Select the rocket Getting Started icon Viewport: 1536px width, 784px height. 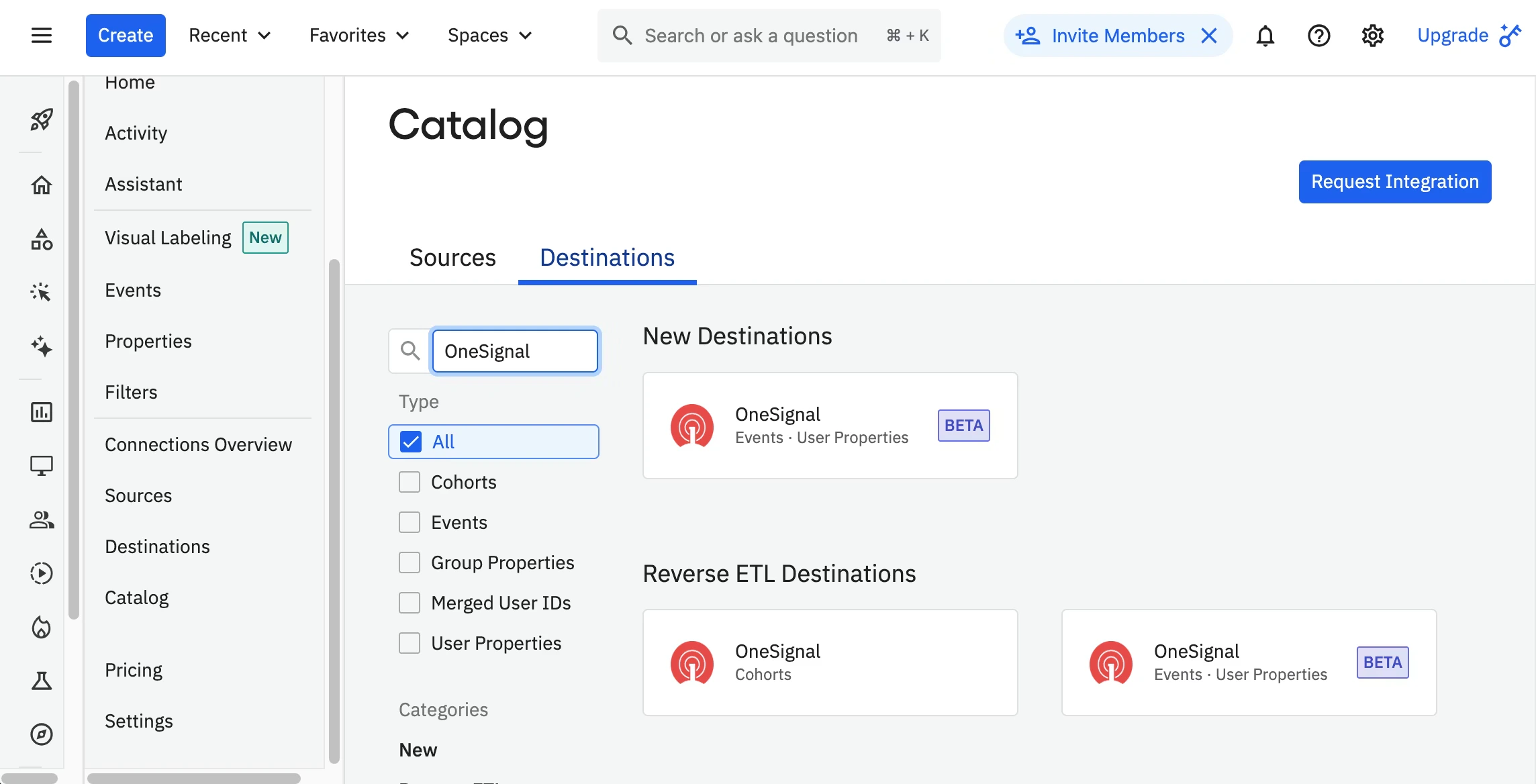tap(41, 119)
